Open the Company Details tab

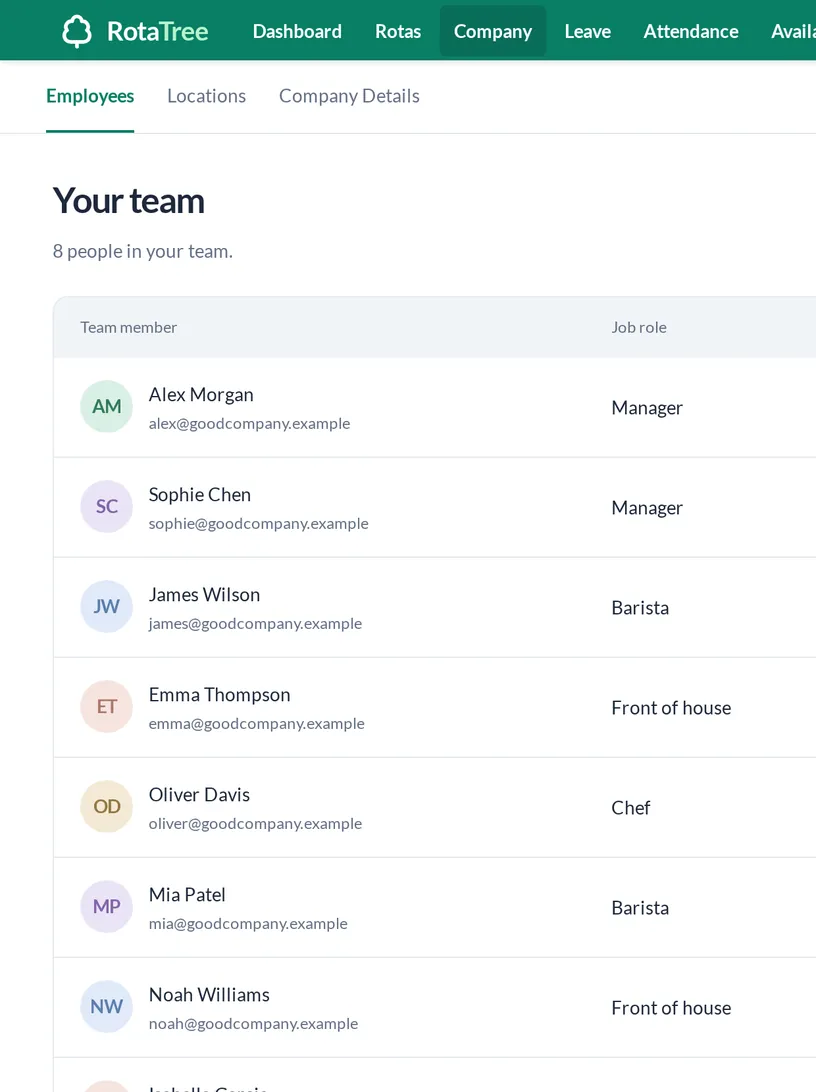click(350, 96)
